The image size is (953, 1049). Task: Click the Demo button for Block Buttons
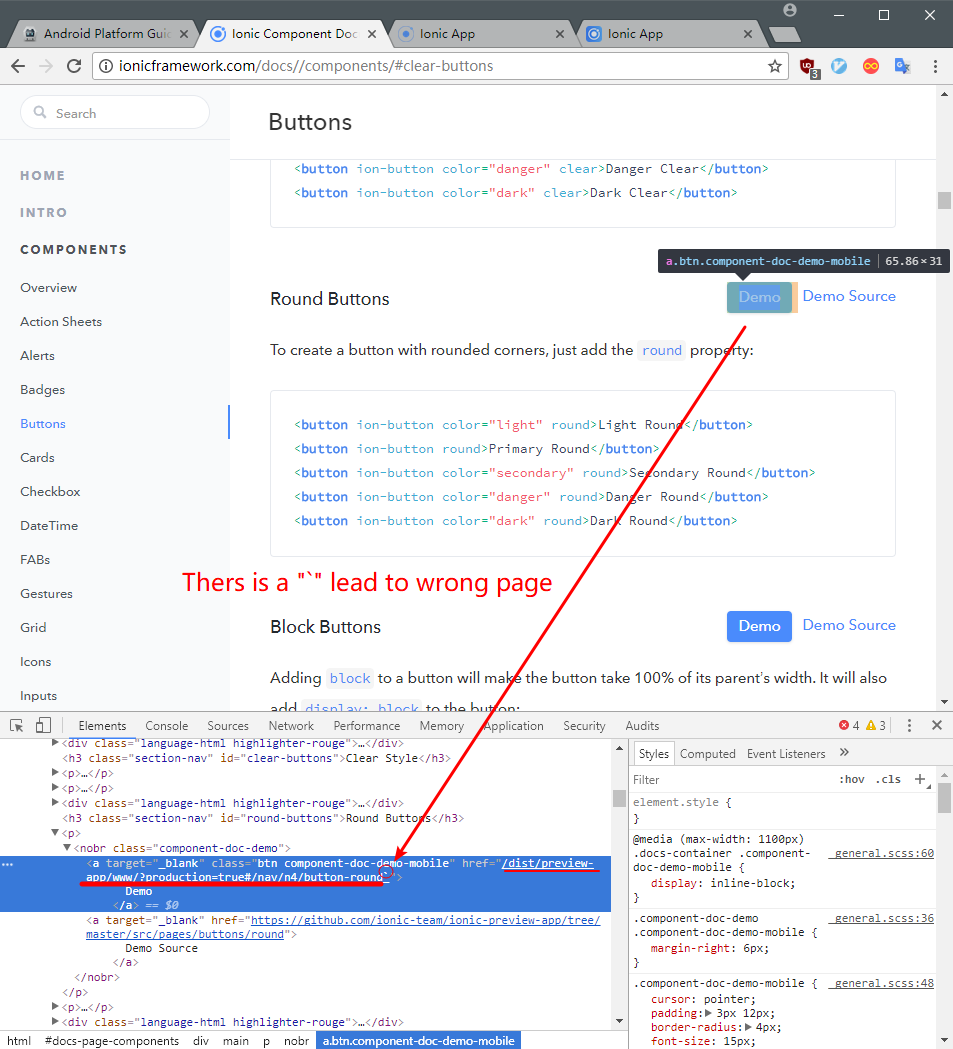pyautogui.click(x=759, y=626)
